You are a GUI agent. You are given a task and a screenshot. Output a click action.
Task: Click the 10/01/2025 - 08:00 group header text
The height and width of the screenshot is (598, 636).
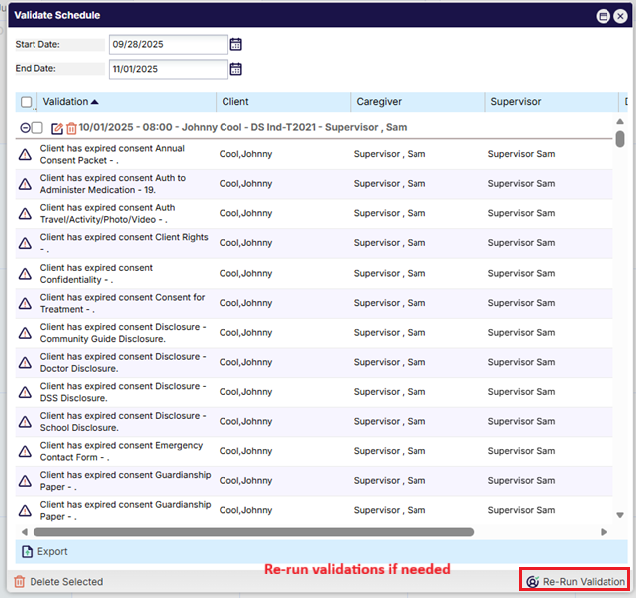243,127
